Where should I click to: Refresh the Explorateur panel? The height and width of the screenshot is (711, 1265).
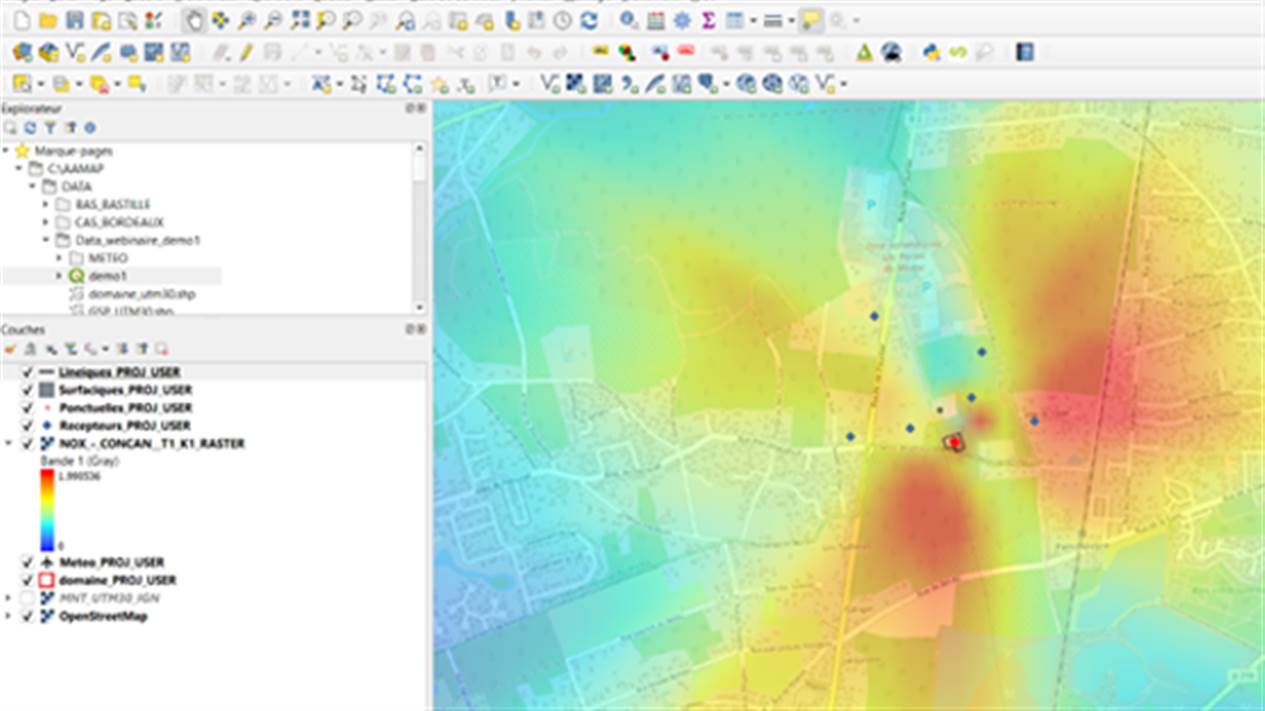click(x=30, y=128)
